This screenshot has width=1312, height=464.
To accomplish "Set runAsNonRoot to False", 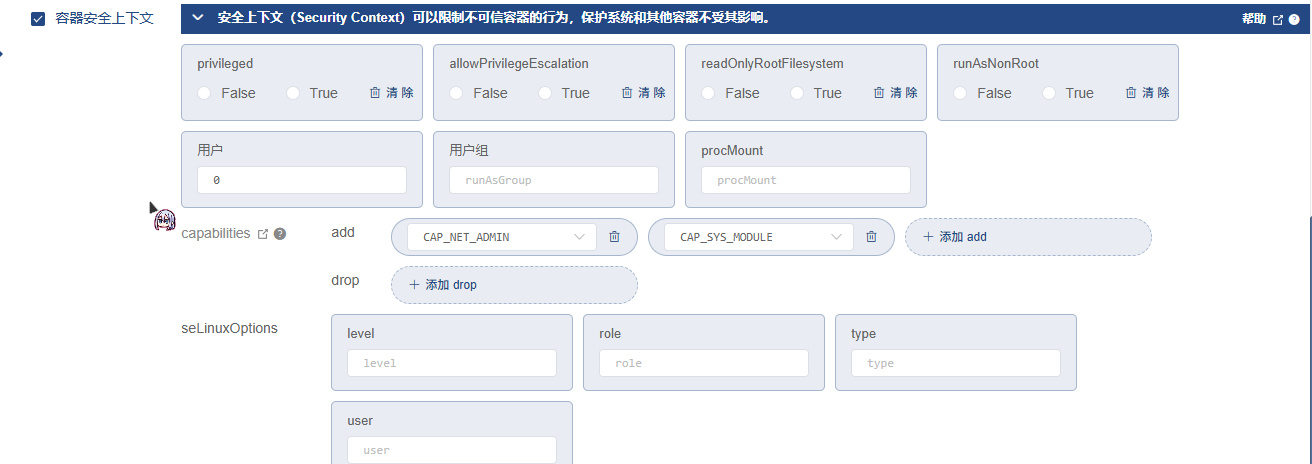I will pyautogui.click(x=961, y=93).
